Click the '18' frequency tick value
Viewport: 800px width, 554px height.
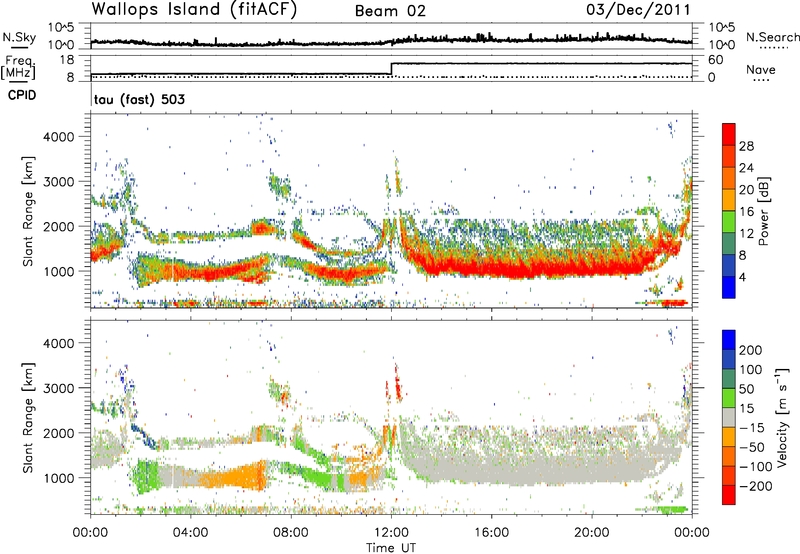click(67, 60)
